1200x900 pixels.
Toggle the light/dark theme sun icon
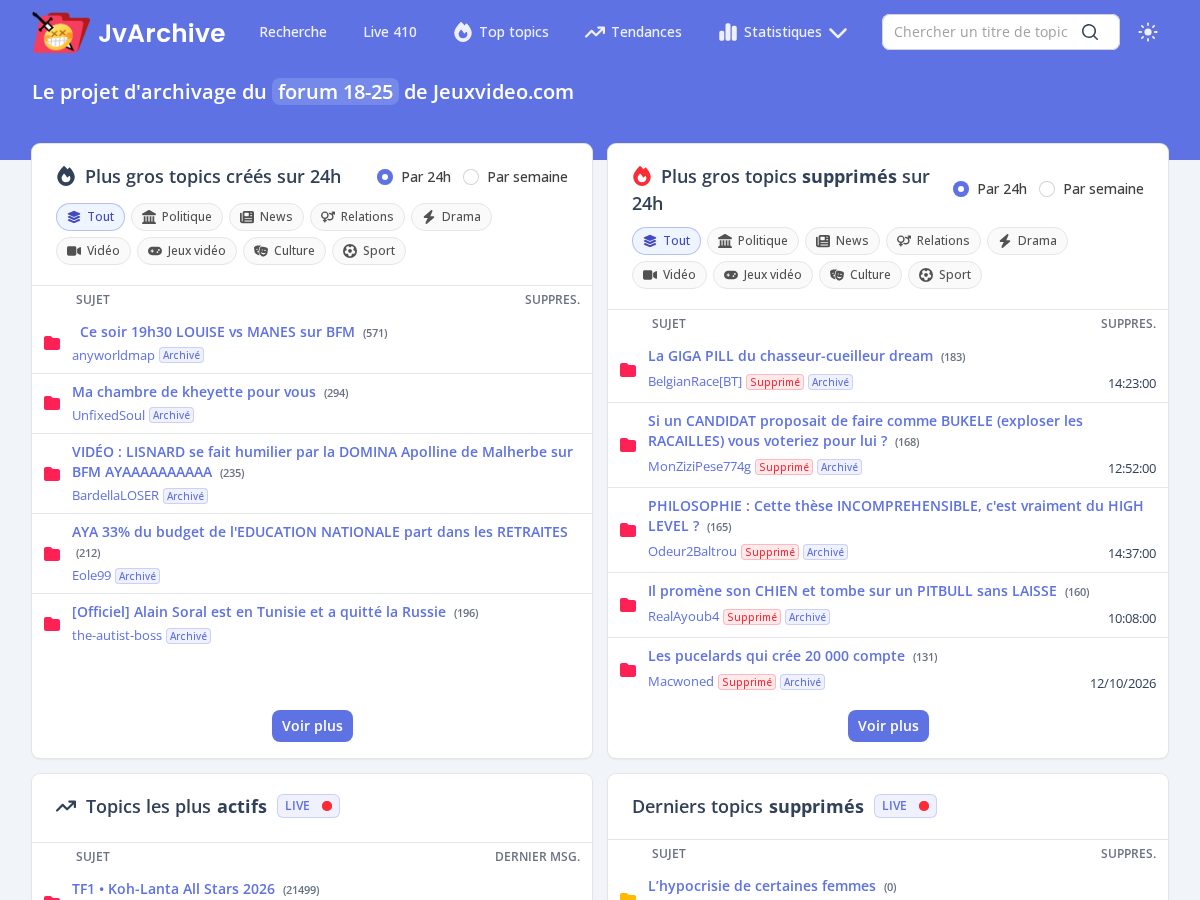(x=1148, y=32)
